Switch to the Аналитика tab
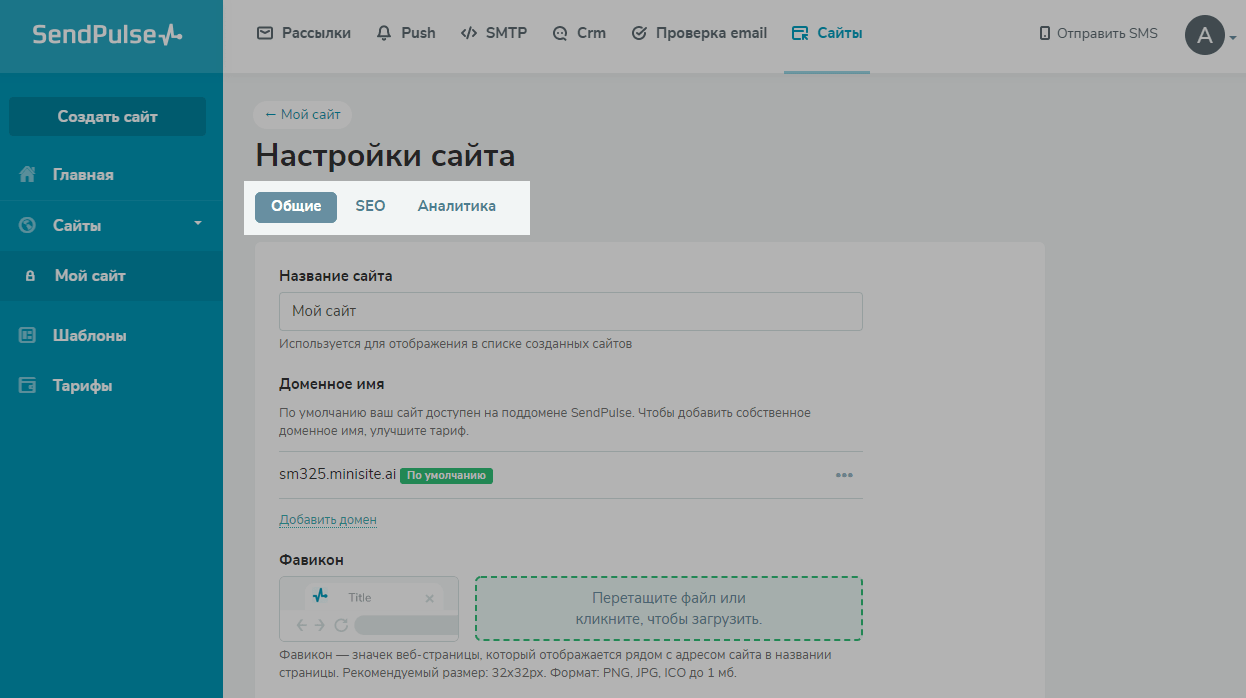This screenshot has height=698, width=1246. coord(456,206)
